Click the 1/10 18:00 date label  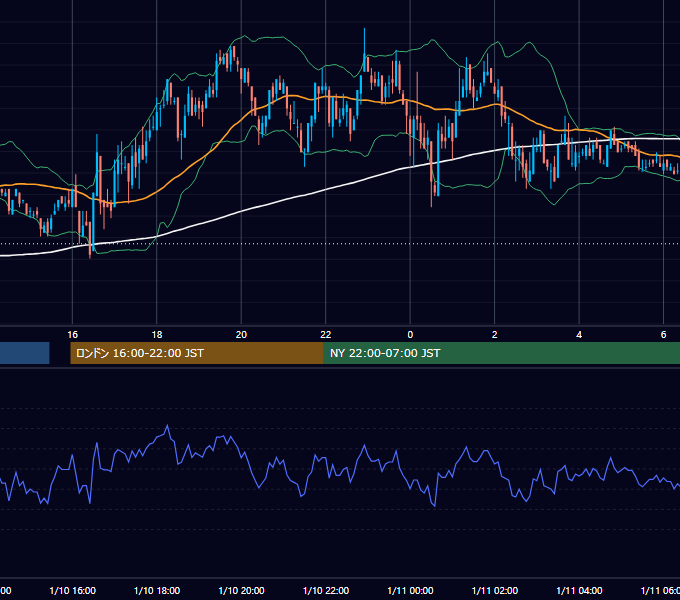pos(157,590)
